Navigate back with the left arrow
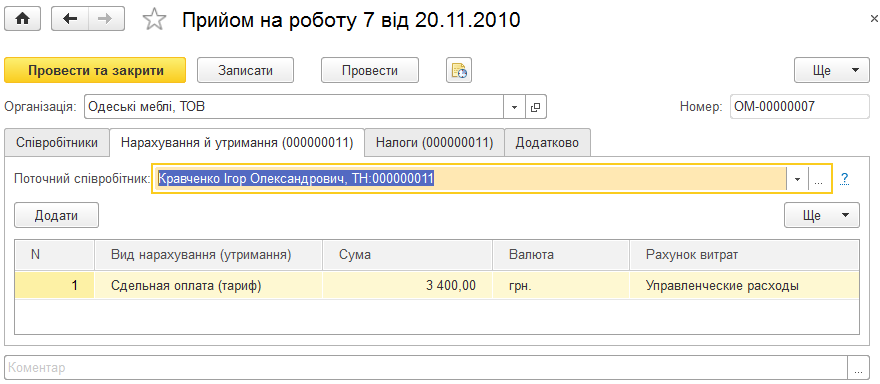This screenshot has height=384, width=880. pos(70,19)
